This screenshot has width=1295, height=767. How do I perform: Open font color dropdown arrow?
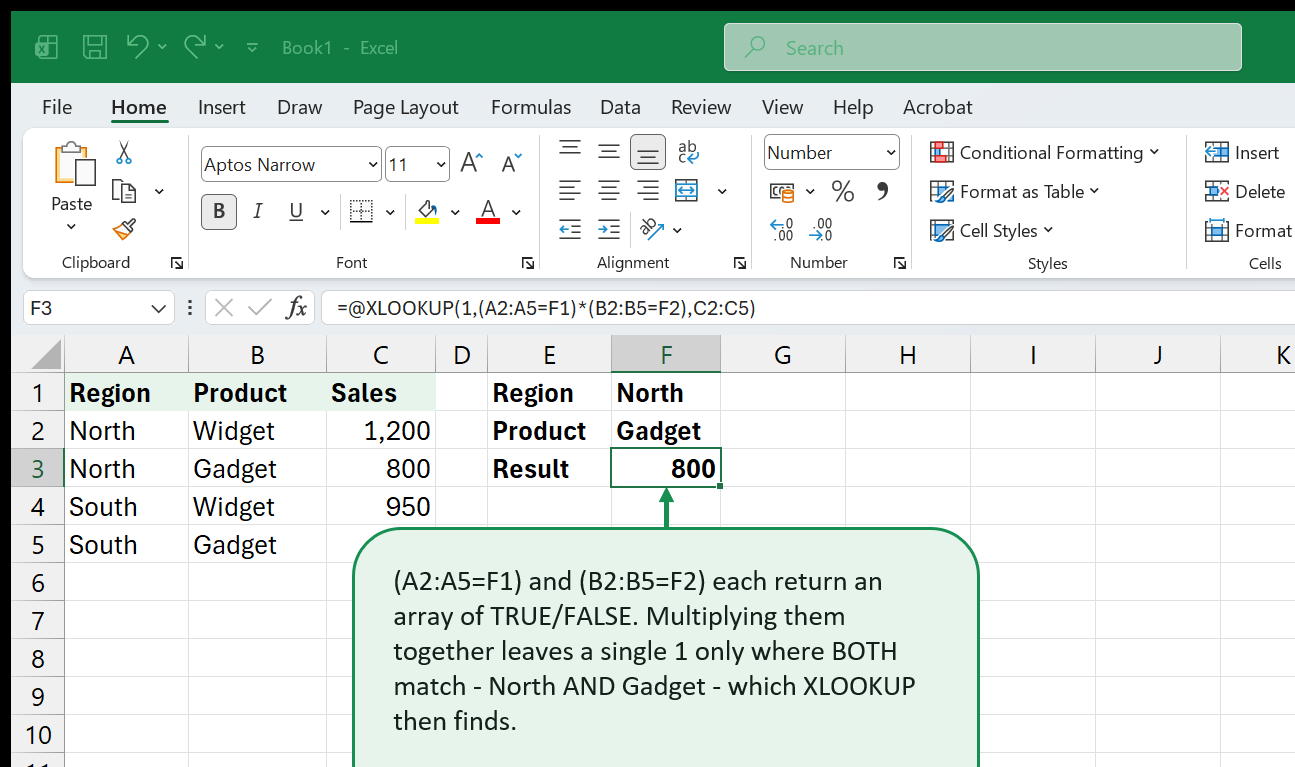tap(516, 212)
